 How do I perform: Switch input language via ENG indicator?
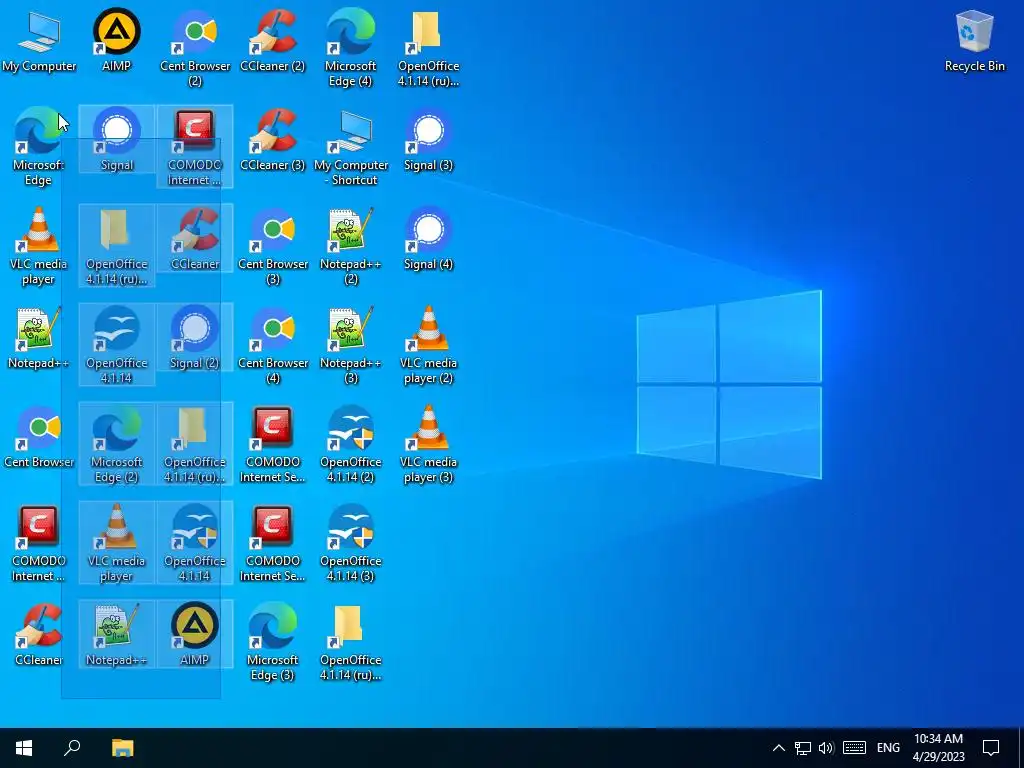(888, 748)
